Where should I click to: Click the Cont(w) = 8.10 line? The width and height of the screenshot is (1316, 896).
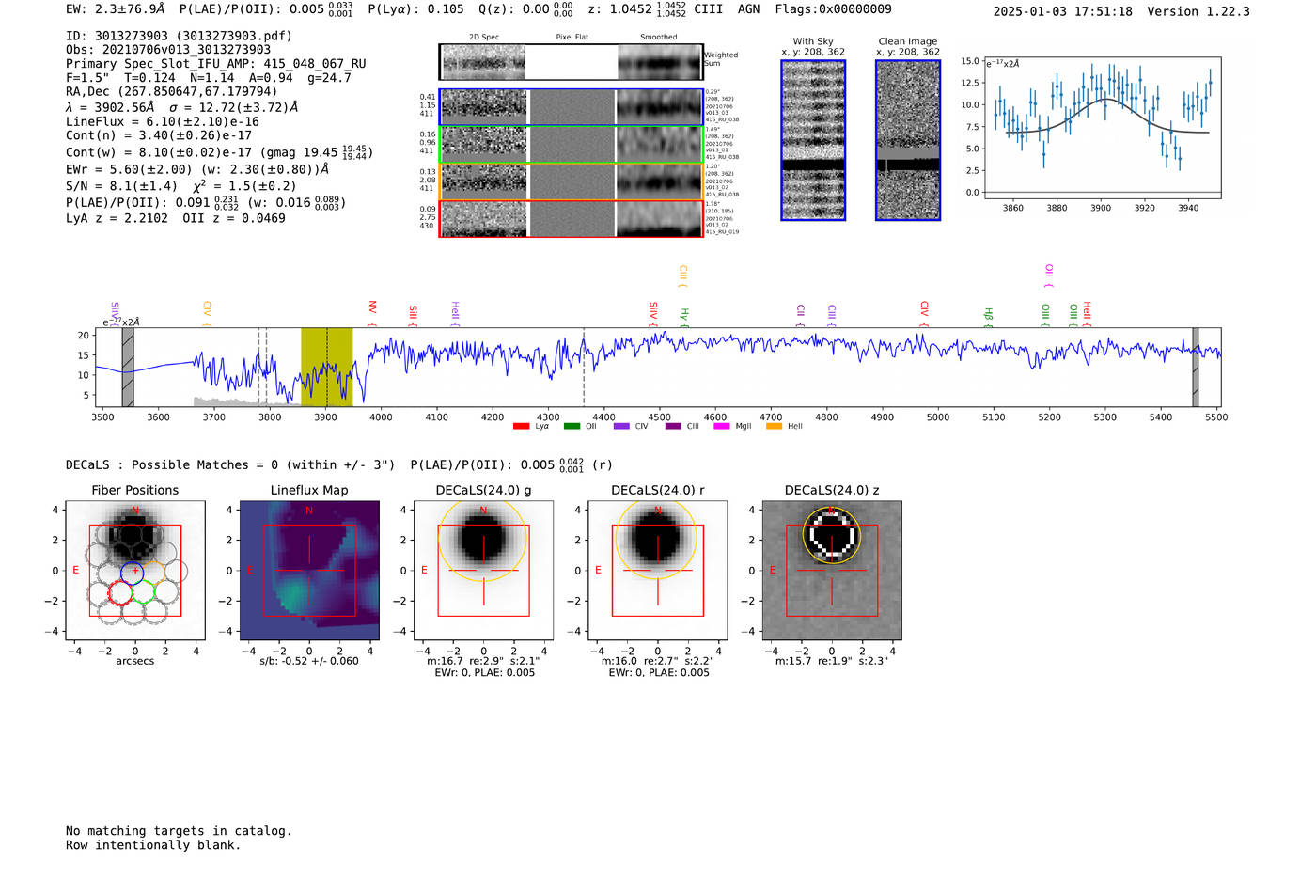219,151
